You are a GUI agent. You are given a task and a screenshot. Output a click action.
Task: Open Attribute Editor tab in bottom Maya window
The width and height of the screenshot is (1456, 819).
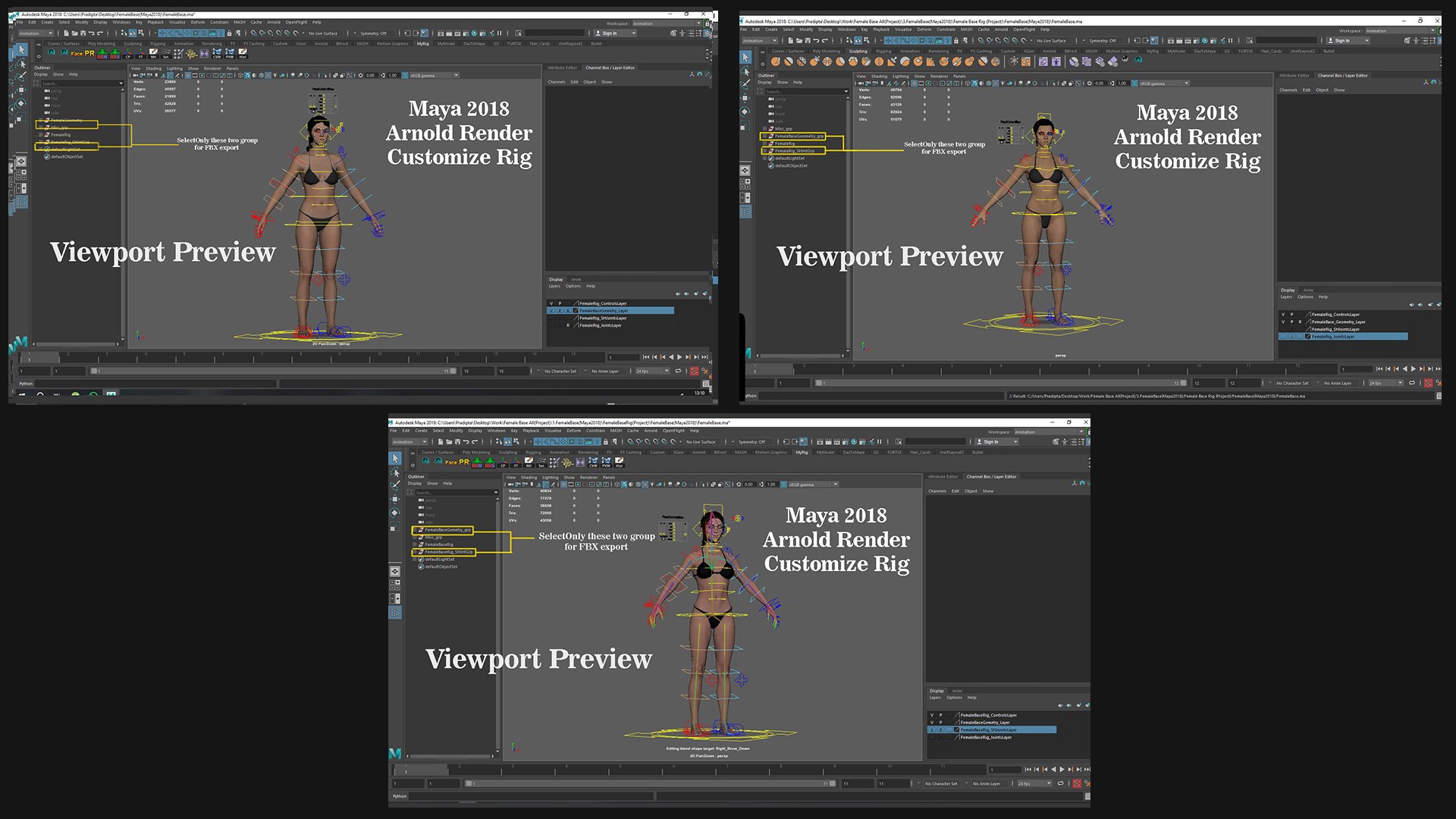(943, 477)
